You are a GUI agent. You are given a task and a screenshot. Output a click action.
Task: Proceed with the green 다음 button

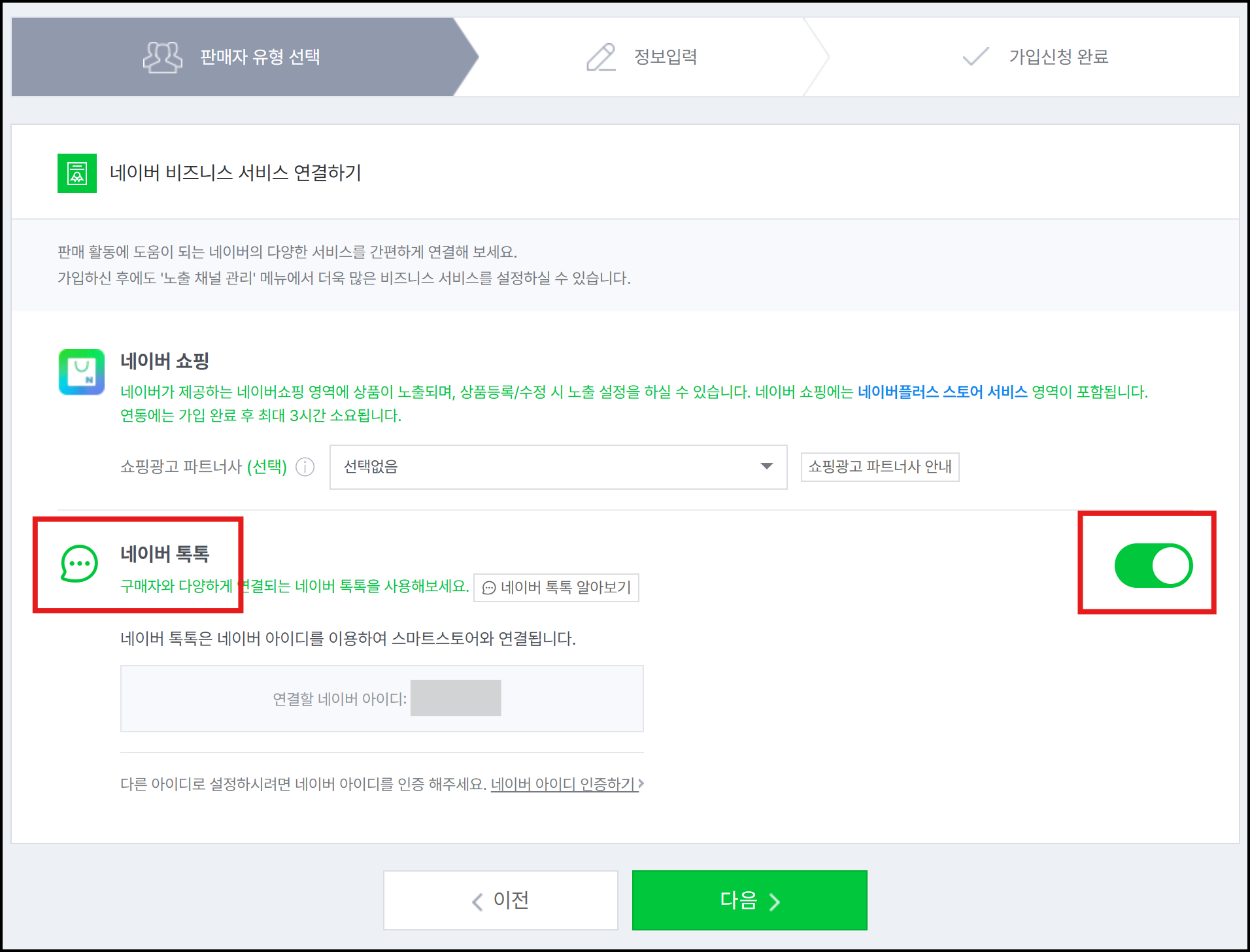click(750, 900)
